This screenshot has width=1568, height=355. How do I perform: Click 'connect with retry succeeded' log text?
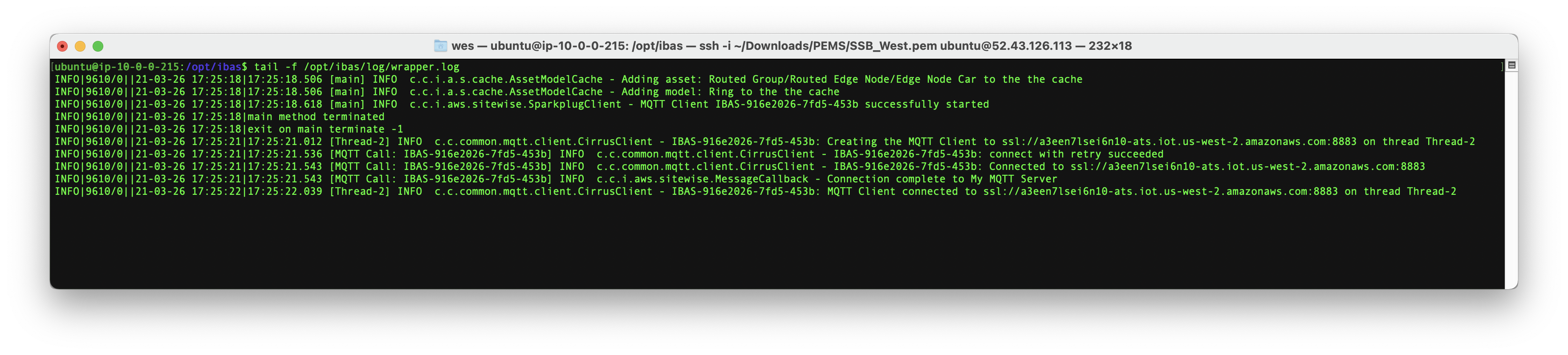(1076, 154)
